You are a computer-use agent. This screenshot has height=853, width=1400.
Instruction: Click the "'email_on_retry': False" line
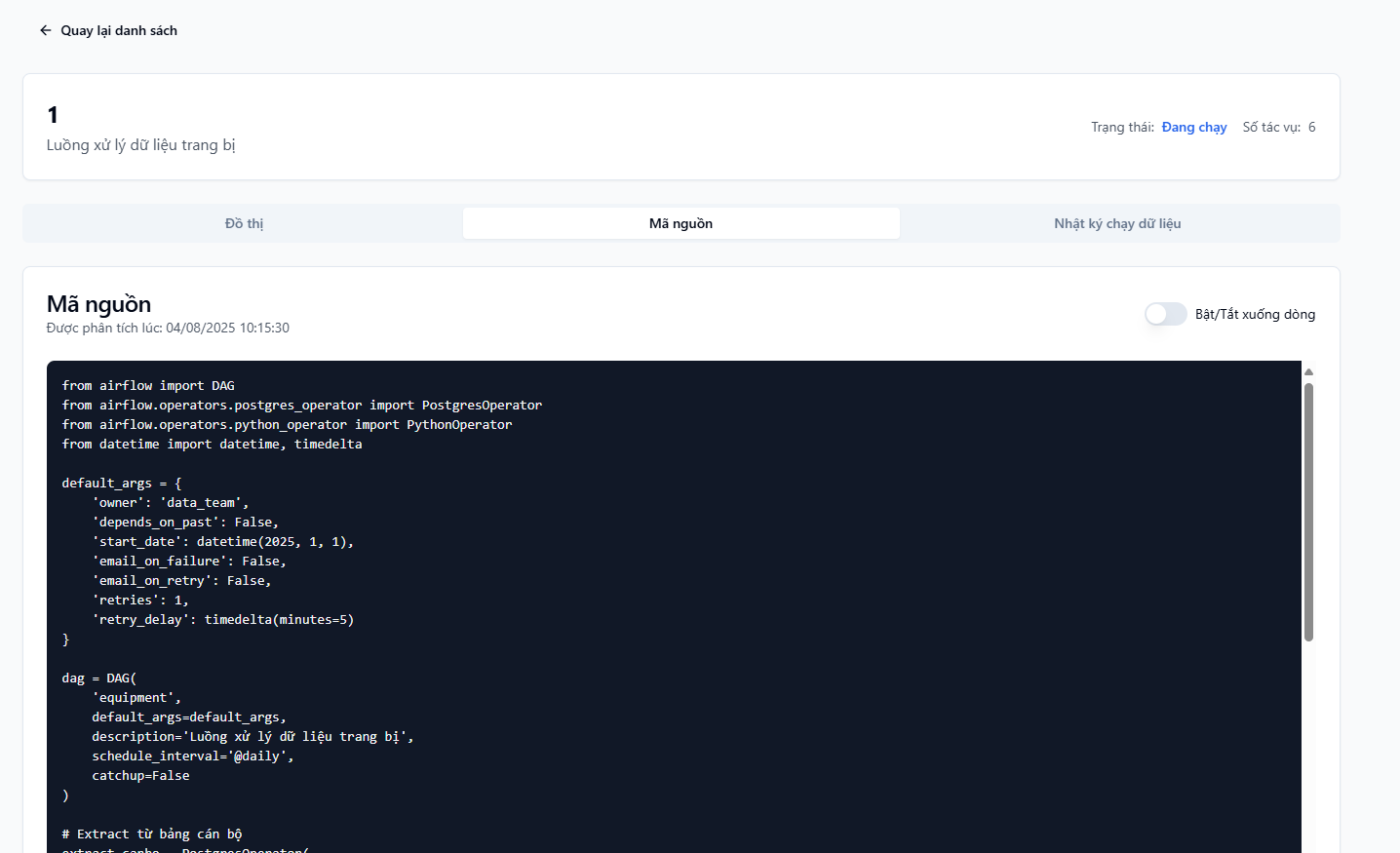tap(181, 581)
